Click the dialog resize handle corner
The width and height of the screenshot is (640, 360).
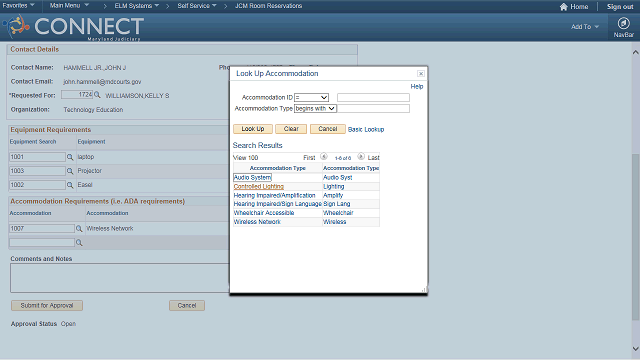pyautogui.click(x=424, y=289)
